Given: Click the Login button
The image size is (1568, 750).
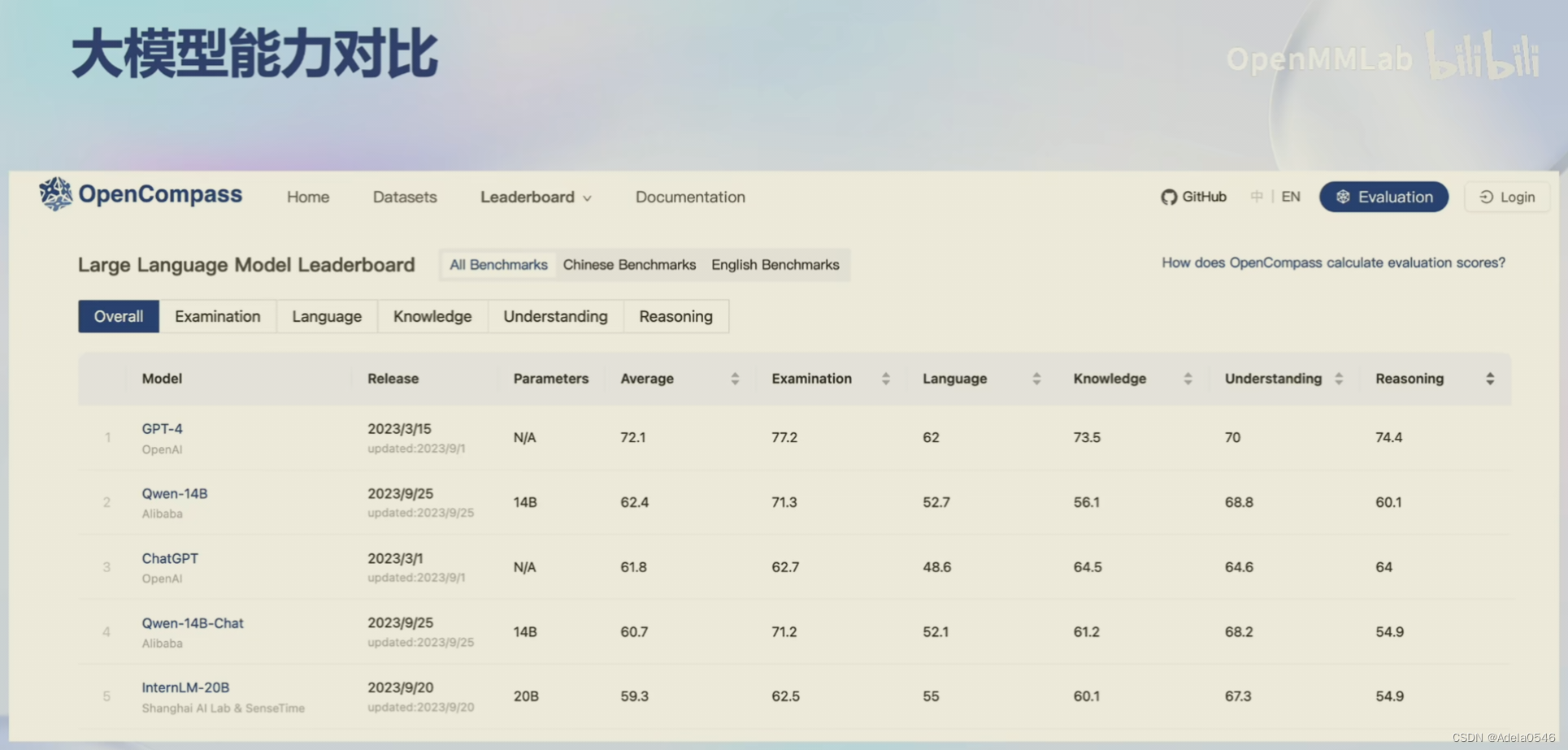Looking at the screenshot, I should 1507,197.
